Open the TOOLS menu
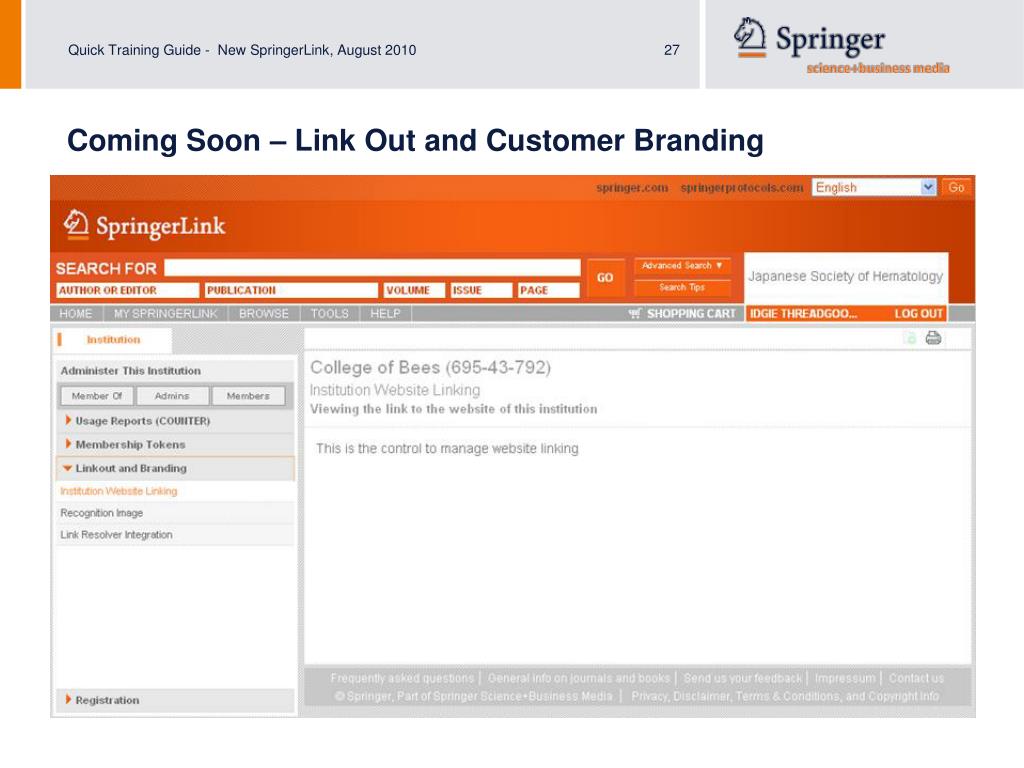The image size is (1024, 768). click(329, 313)
